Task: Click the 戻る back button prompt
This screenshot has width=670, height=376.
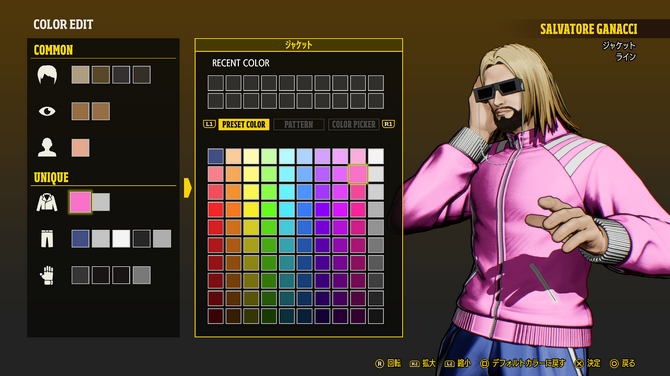Action: coord(623,364)
